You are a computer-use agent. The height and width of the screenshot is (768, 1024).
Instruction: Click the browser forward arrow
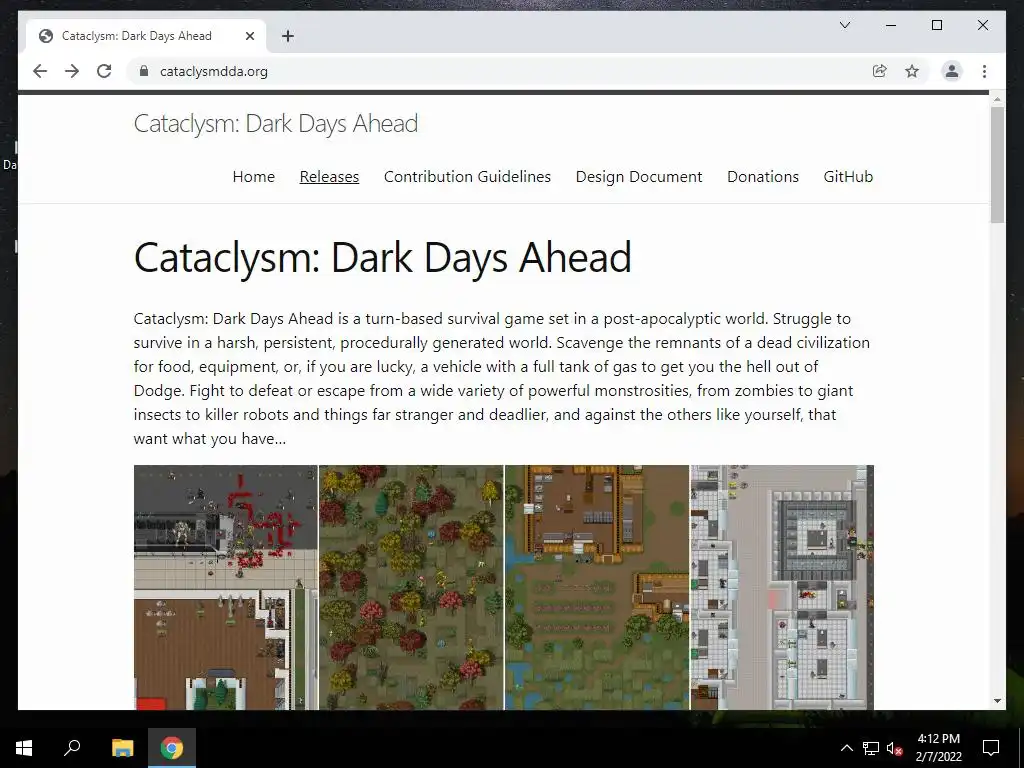pyautogui.click(x=72, y=71)
